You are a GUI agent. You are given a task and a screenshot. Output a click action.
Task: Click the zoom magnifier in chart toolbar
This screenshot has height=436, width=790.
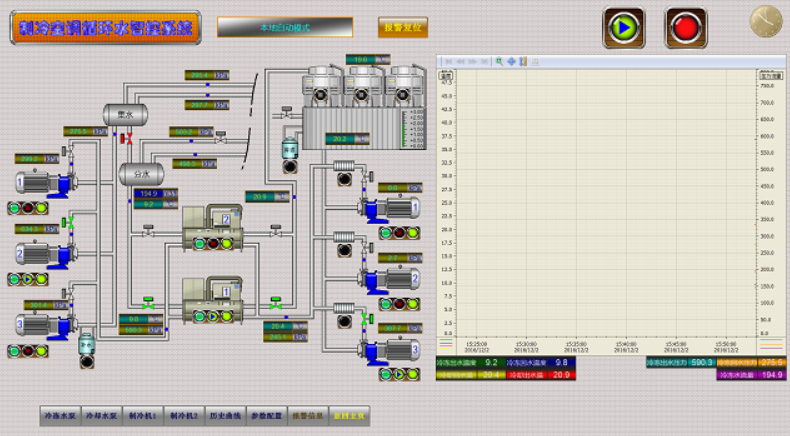point(499,61)
